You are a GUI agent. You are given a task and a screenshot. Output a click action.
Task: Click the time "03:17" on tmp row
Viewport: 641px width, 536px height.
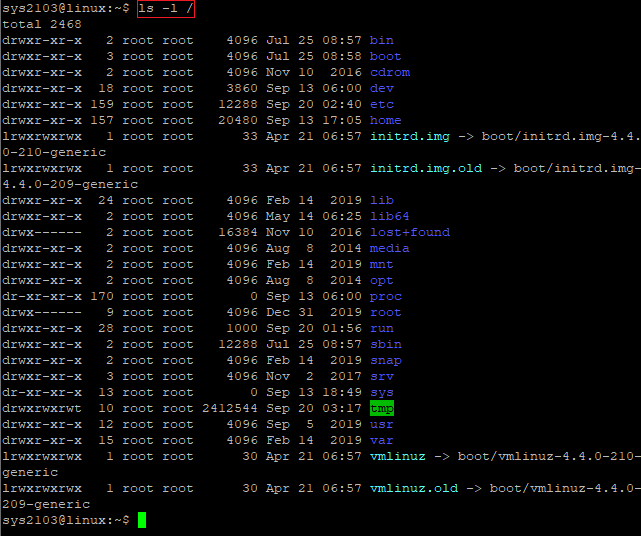coord(342,408)
